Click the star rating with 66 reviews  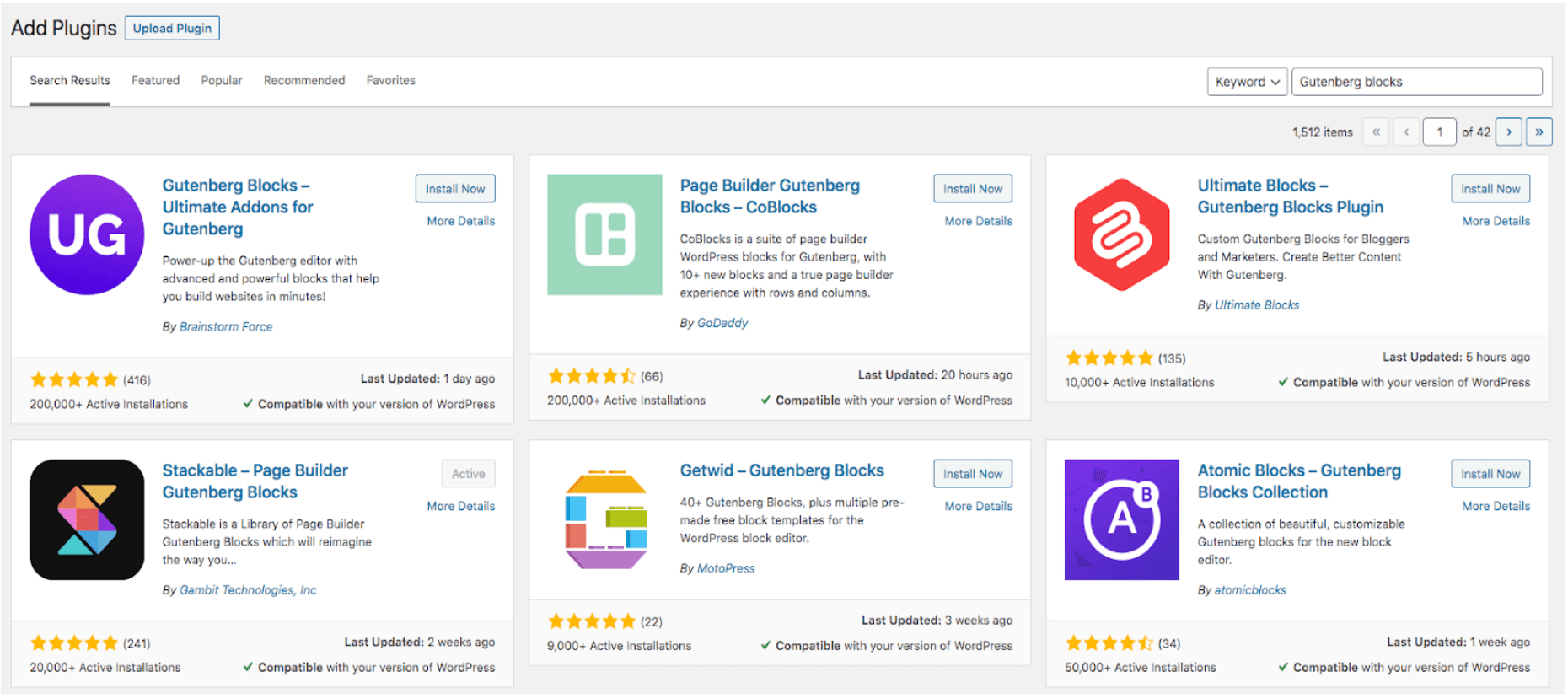(x=592, y=376)
